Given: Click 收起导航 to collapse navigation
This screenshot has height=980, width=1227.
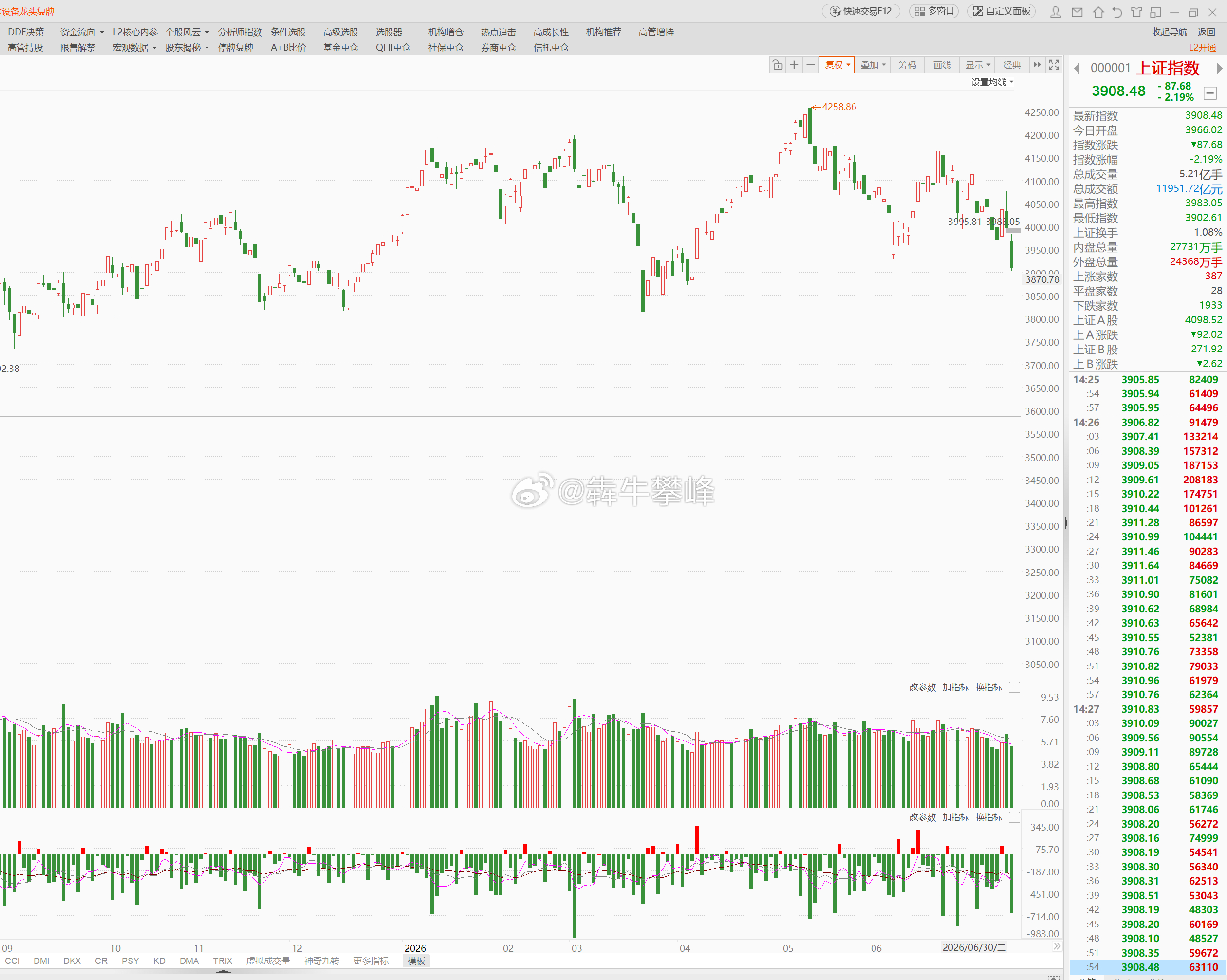Looking at the screenshot, I should [1170, 32].
